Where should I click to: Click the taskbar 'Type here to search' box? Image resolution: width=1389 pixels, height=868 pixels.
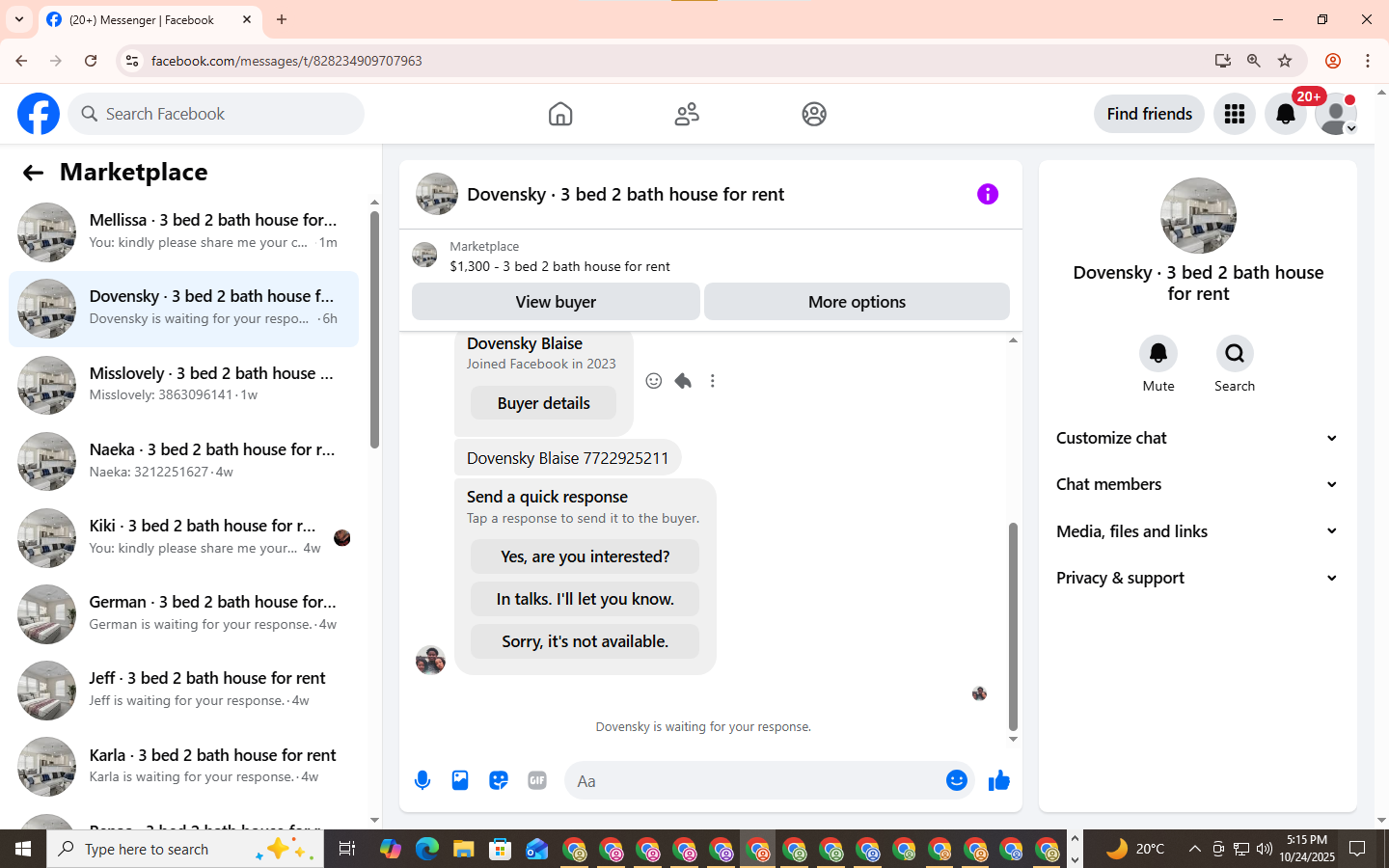pyautogui.click(x=185, y=849)
